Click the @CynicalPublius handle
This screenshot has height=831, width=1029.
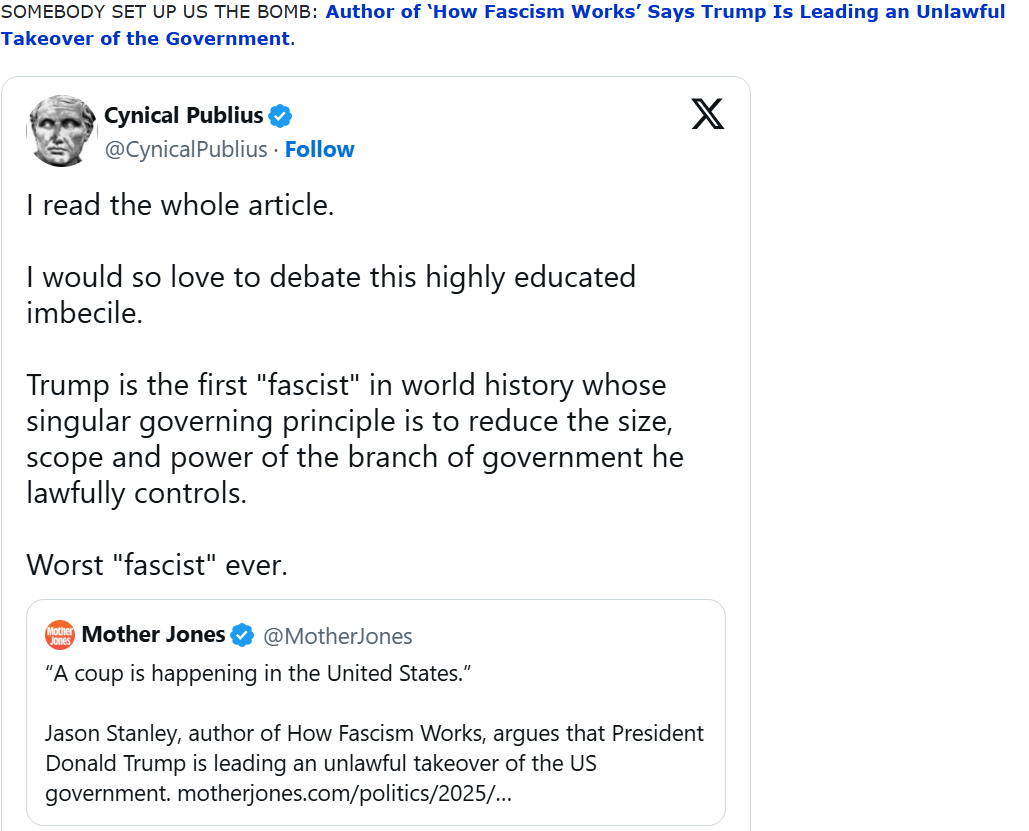point(186,149)
